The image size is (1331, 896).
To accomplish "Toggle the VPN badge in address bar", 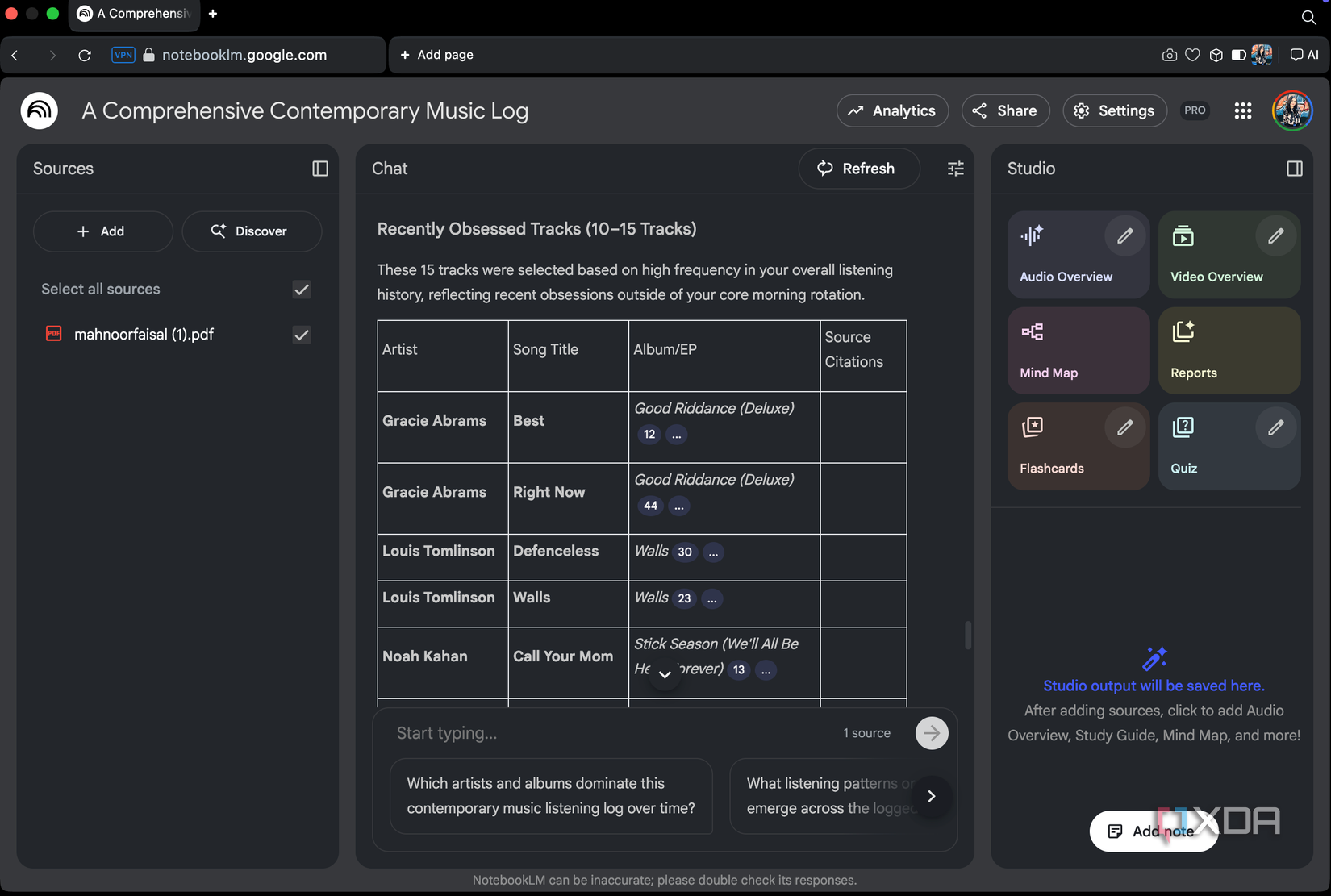I will pos(123,55).
